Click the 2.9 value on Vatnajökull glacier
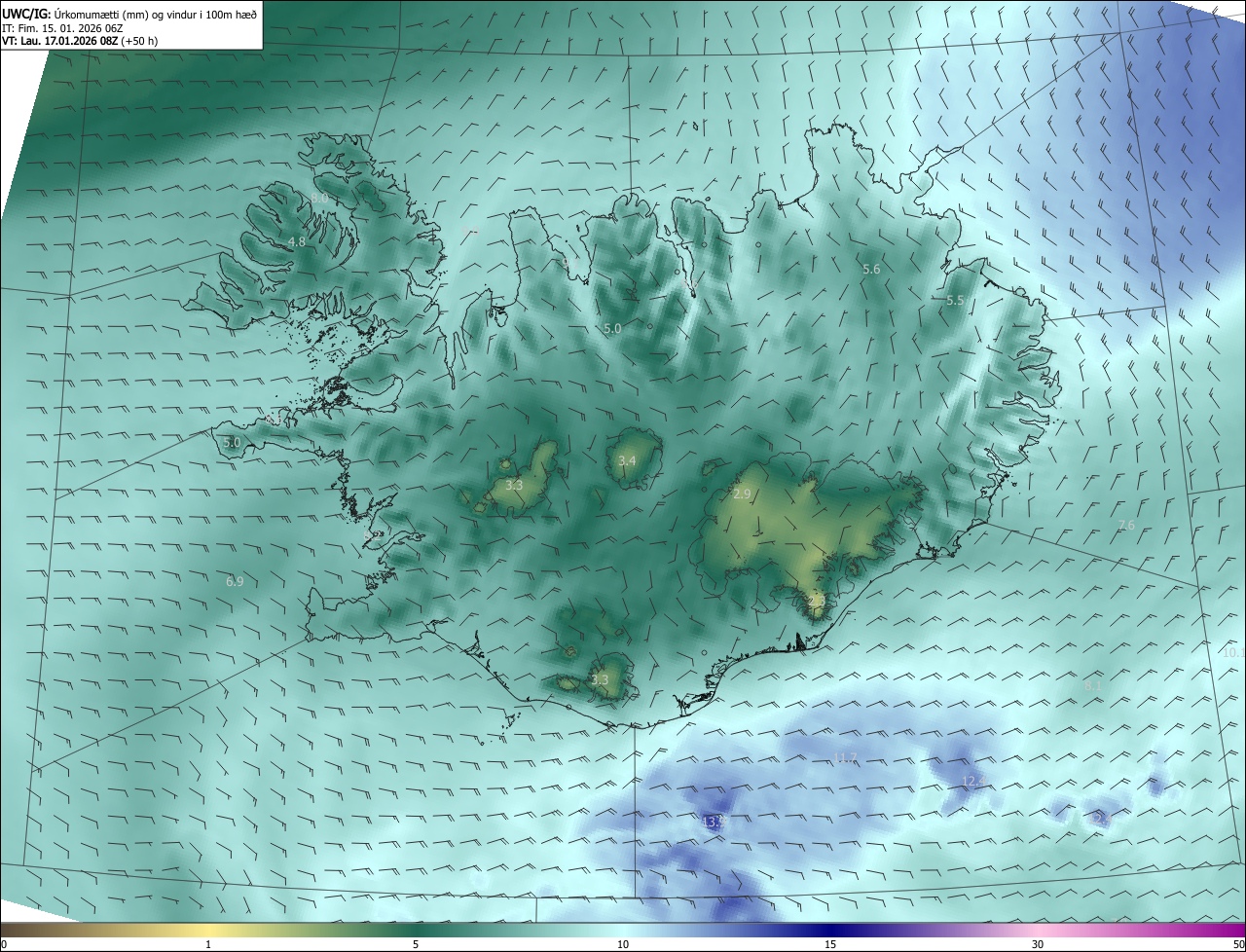The image size is (1246, 952). pyautogui.click(x=742, y=494)
